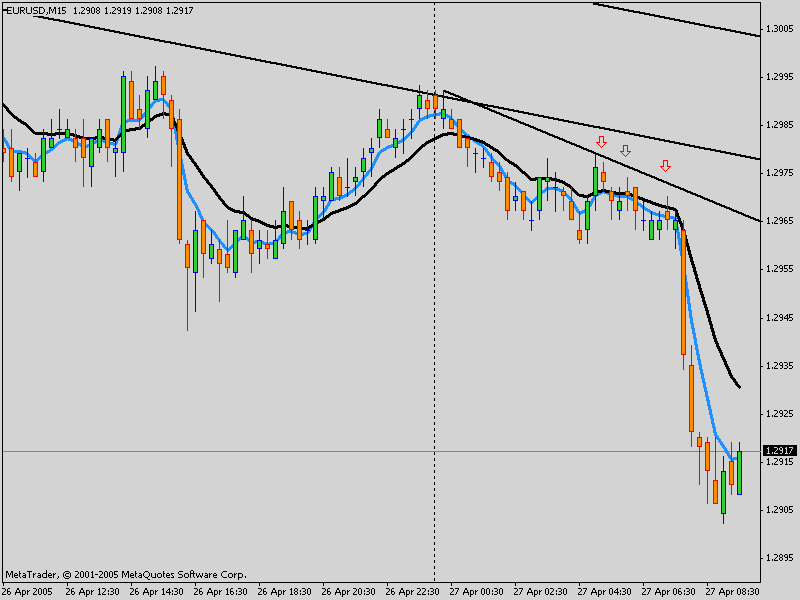The height and width of the screenshot is (600, 800).
Task: Click the 26 Apr 2005 date label
Action: tap(29, 592)
